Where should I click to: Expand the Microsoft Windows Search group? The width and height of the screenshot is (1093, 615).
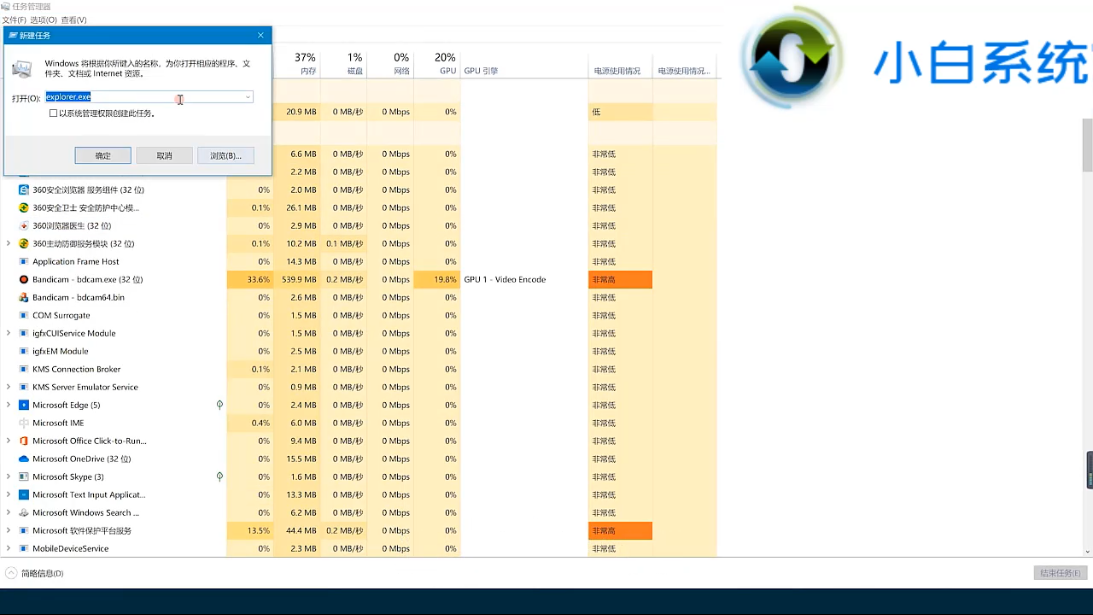coord(8,512)
